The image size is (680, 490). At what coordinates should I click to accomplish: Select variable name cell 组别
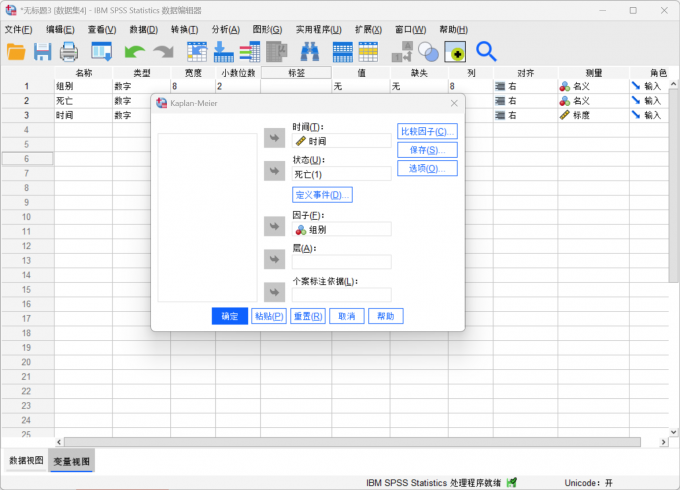83,86
